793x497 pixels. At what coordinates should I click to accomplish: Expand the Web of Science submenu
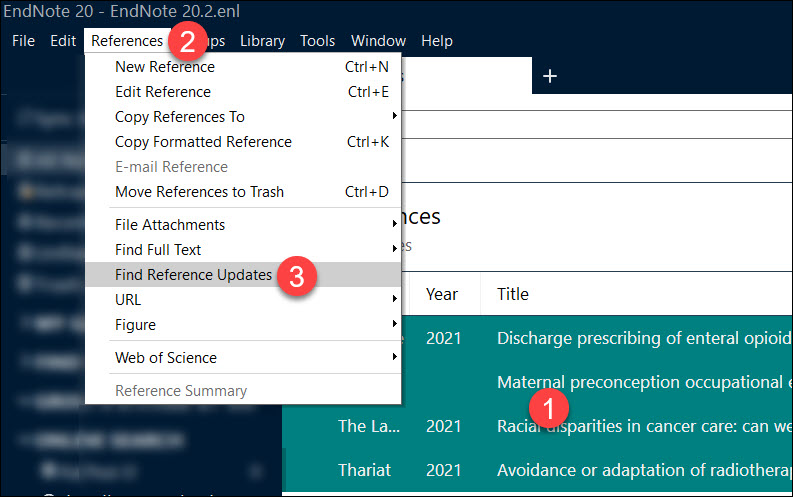(166, 357)
